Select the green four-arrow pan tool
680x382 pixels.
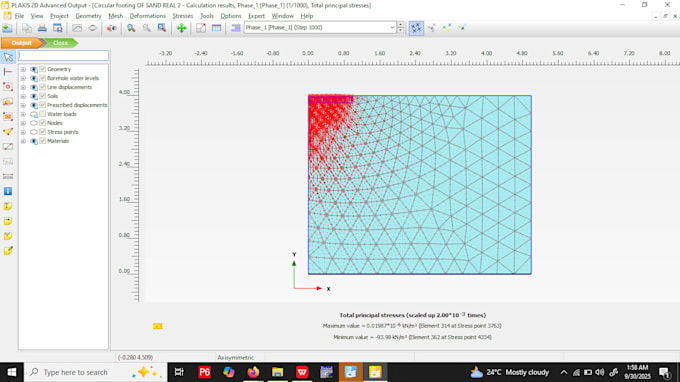181,28
